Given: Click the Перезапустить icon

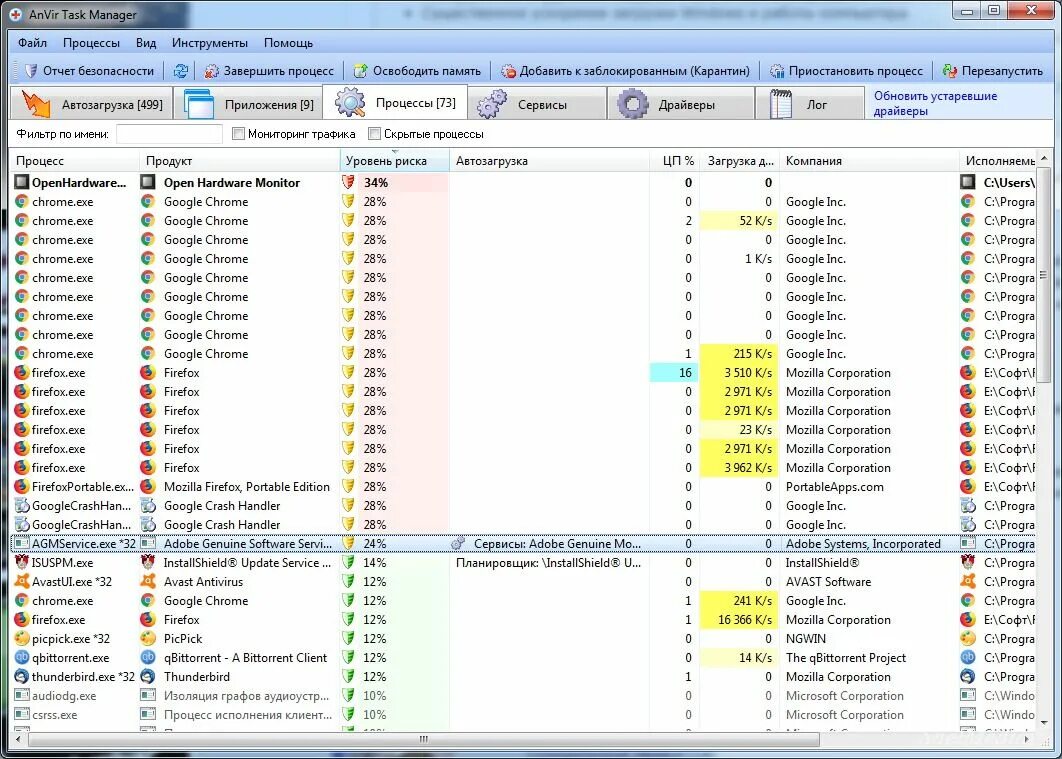Looking at the screenshot, I should point(950,70).
